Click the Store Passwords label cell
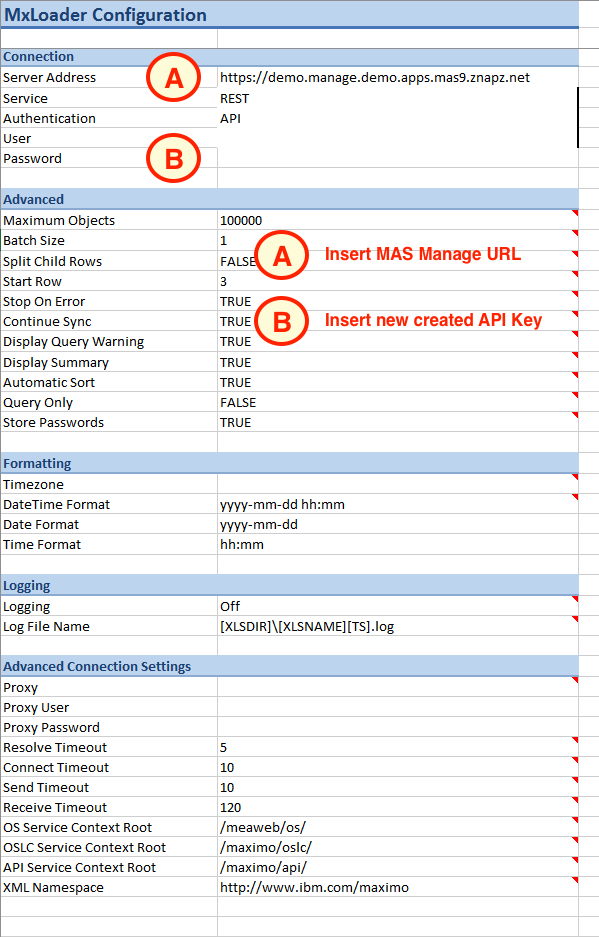599x937 pixels. (x=109, y=422)
